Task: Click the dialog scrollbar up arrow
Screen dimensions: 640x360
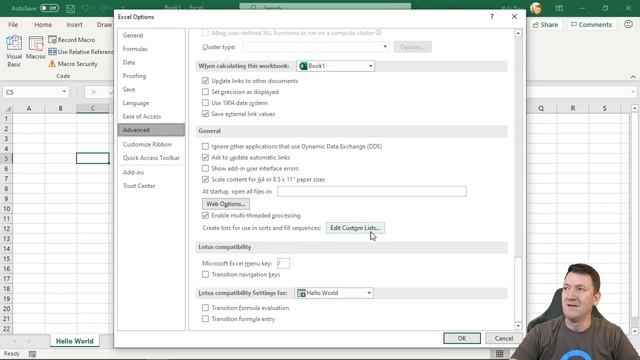Action: 518,33
